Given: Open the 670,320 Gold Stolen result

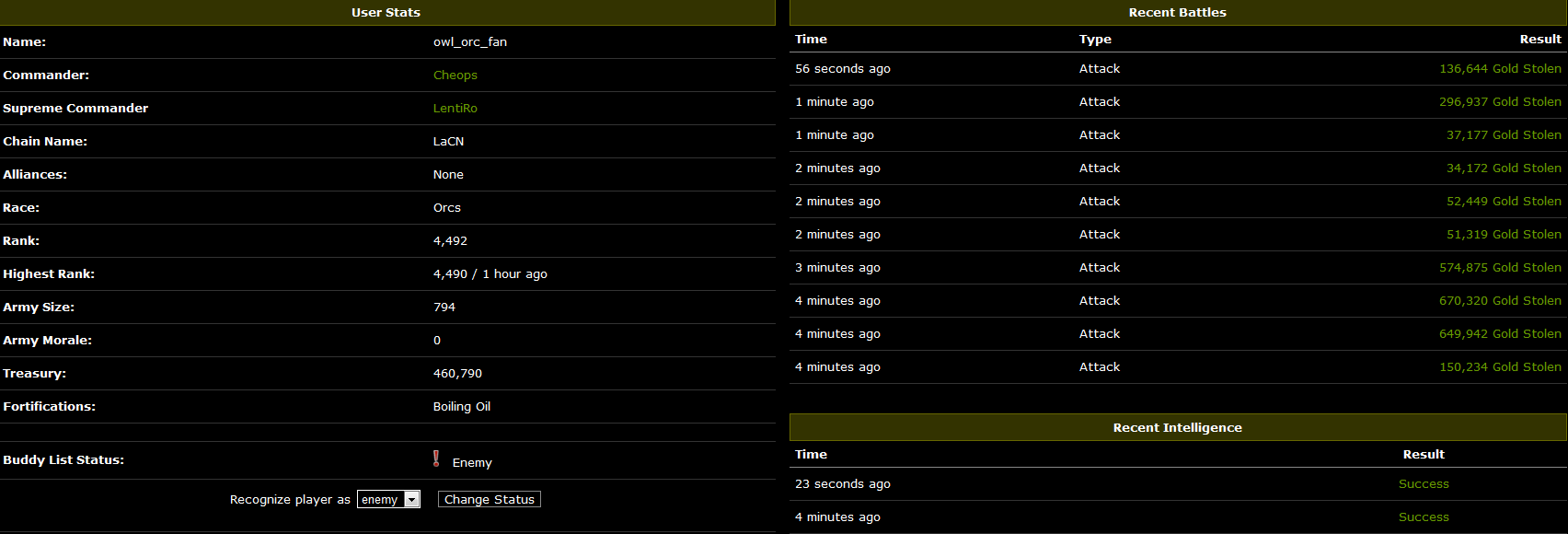Looking at the screenshot, I should tap(1499, 301).
